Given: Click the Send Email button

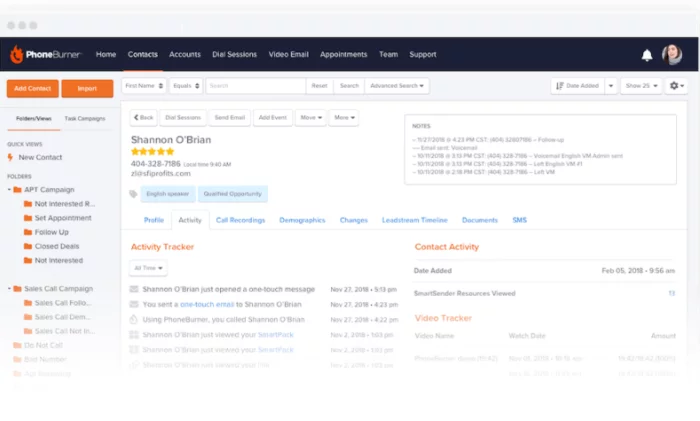Looking at the screenshot, I should coord(229,118).
